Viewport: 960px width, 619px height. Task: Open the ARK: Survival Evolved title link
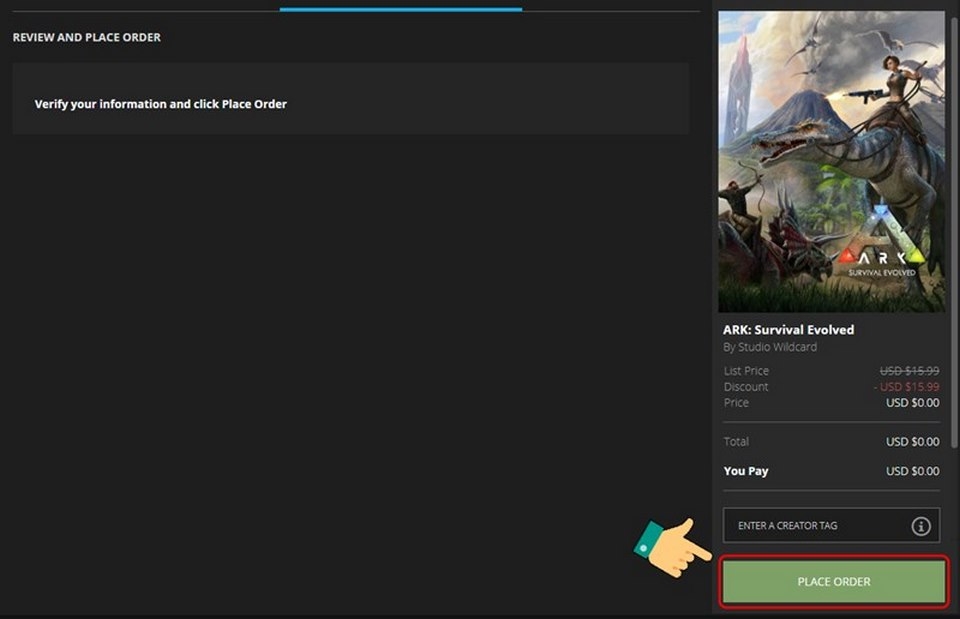[x=789, y=329]
